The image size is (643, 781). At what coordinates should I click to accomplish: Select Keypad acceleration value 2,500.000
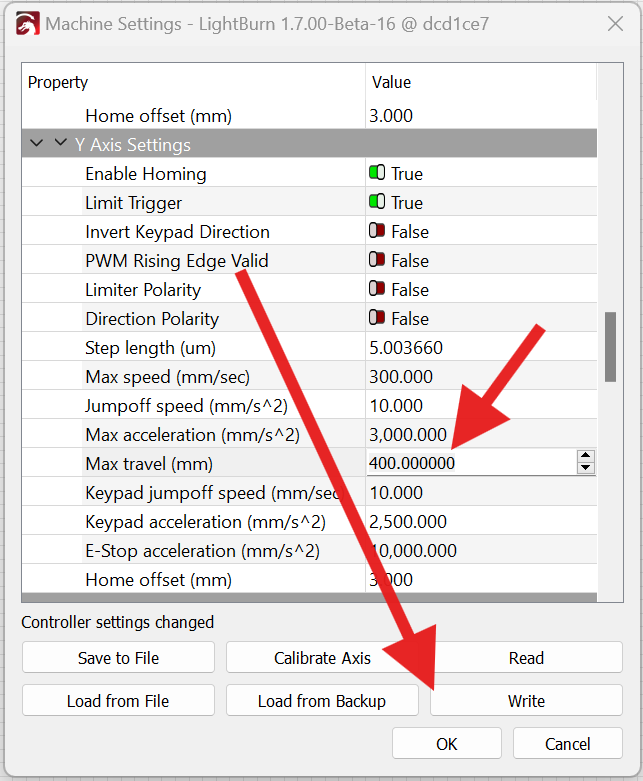408,521
